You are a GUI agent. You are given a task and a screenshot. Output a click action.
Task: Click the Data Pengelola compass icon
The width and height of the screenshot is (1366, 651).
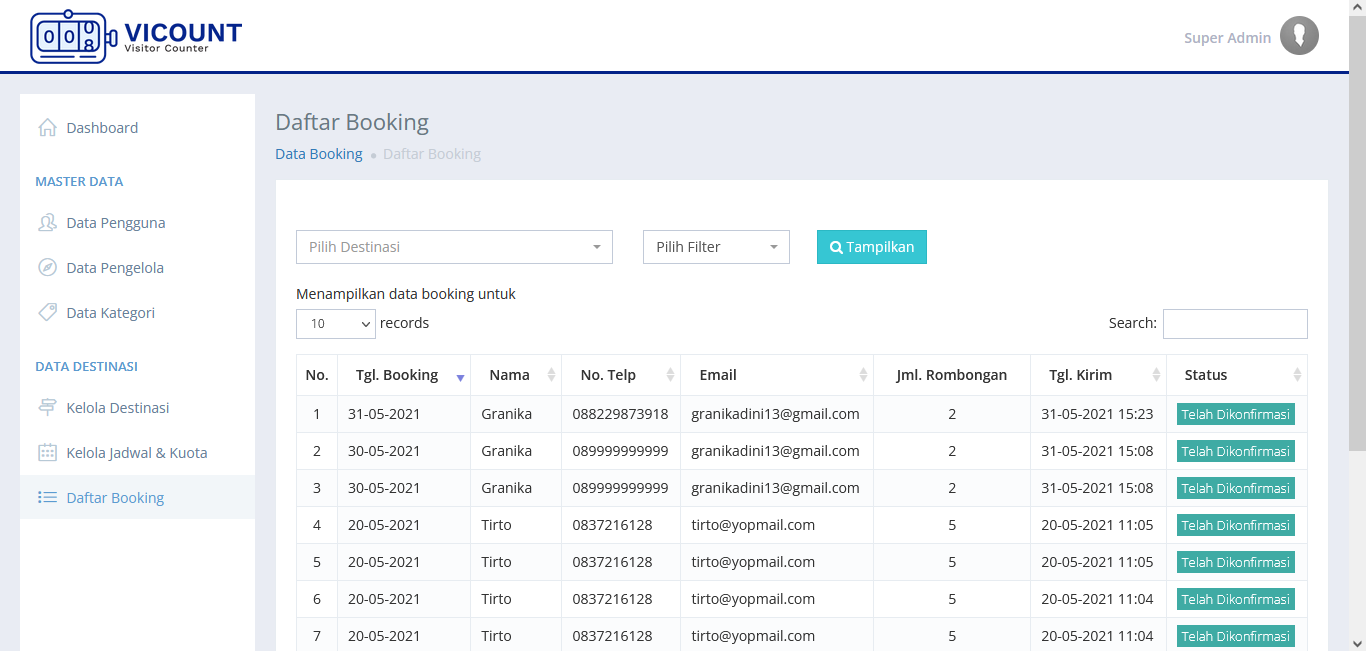(x=47, y=268)
